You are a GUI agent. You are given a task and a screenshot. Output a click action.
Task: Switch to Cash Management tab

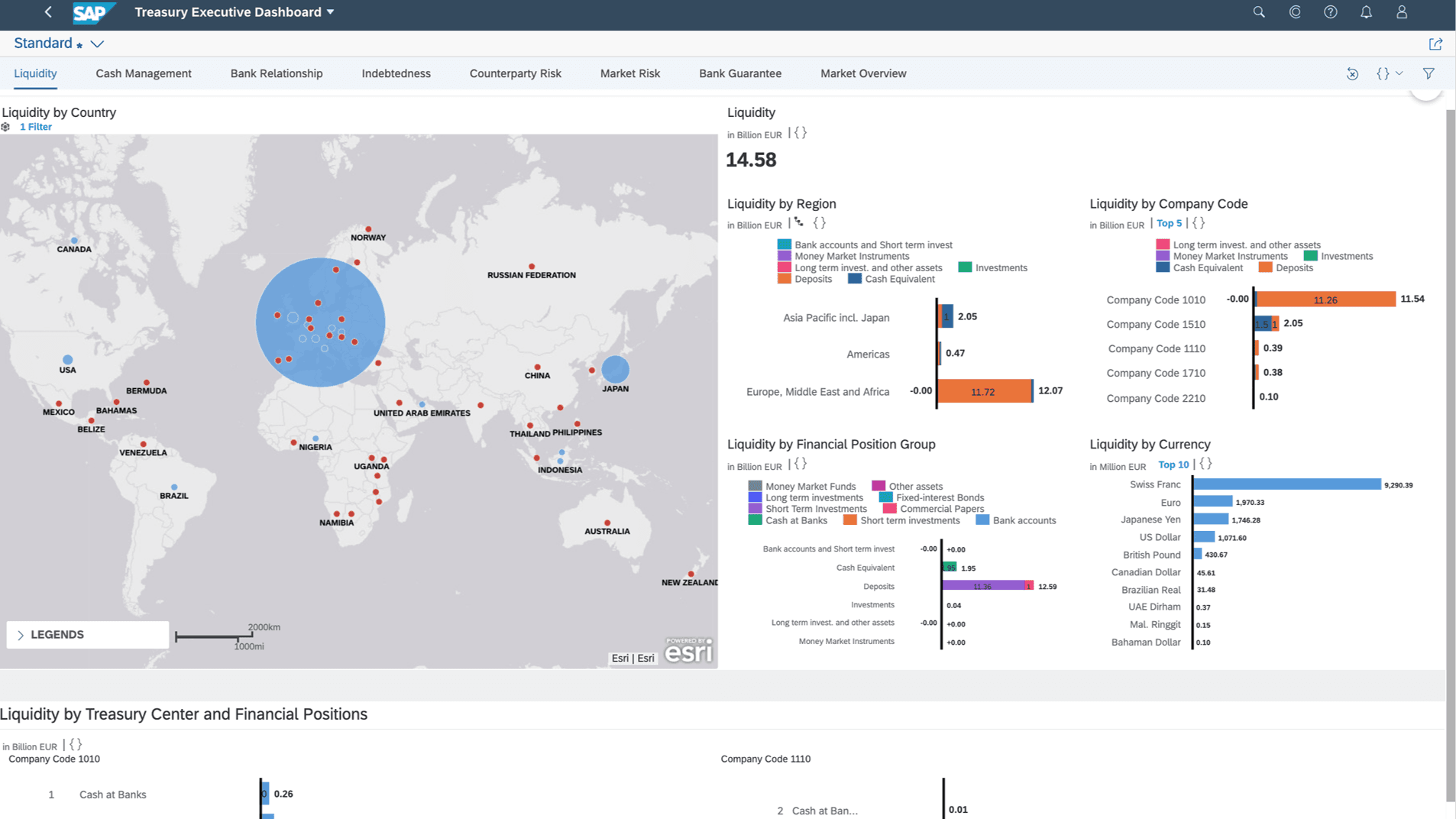pyautogui.click(x=144, y=73)
